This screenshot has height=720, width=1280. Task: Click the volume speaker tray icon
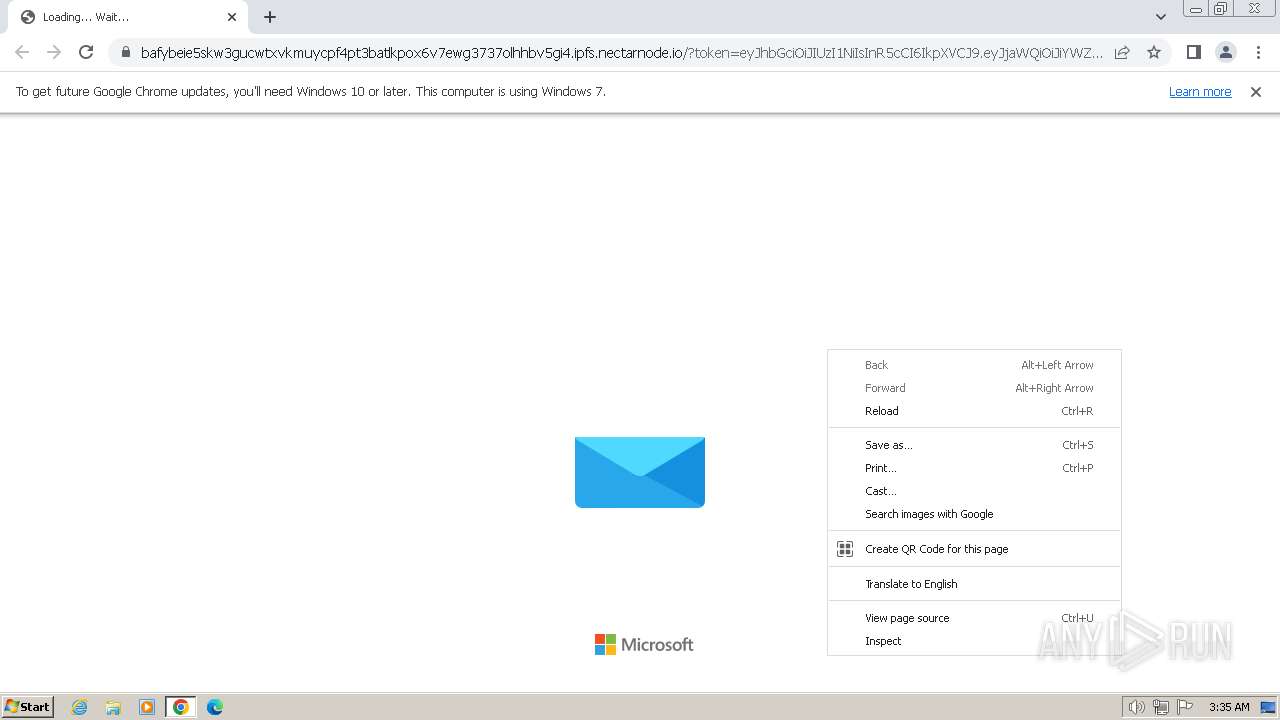pos(1137,707)
